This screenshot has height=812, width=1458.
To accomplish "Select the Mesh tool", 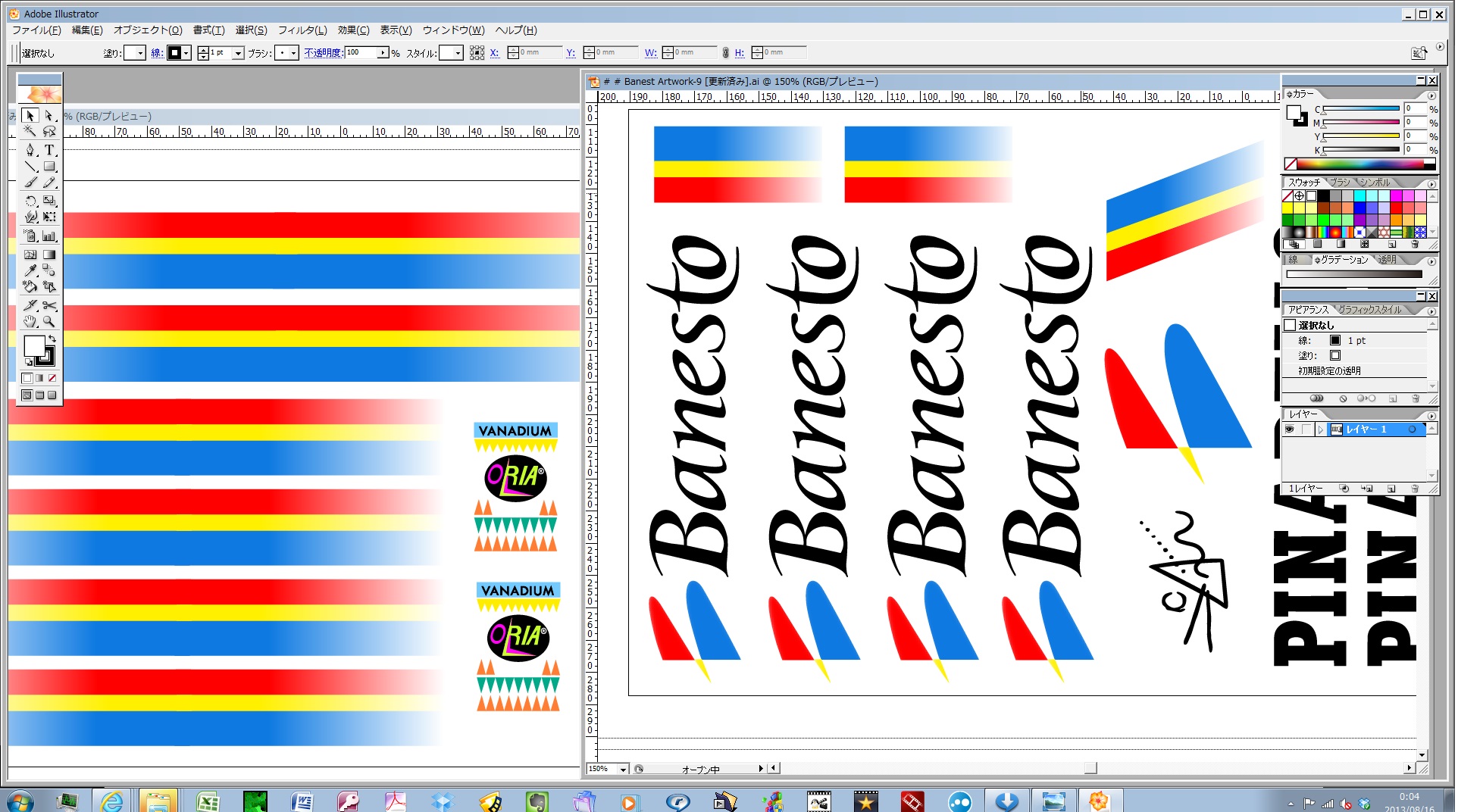I will (x=30, y=255).
